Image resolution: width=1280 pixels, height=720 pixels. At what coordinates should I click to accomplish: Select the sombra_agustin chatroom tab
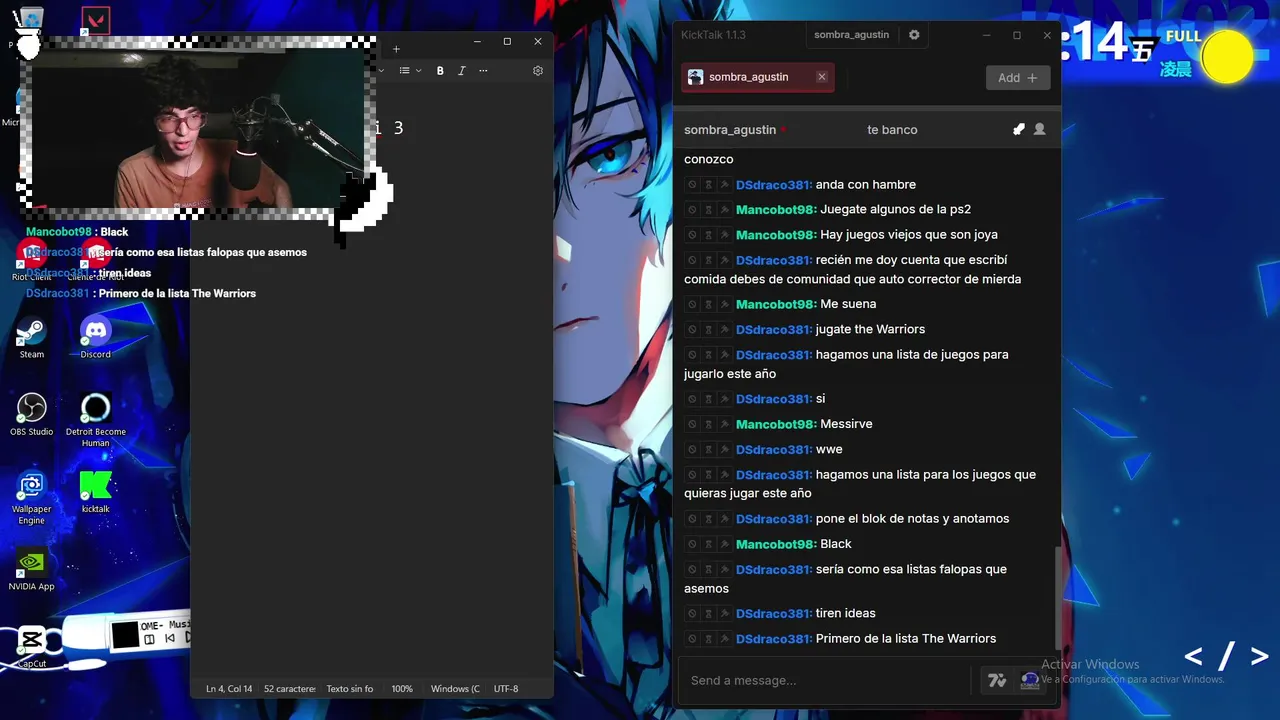click(x=757, y=77)
